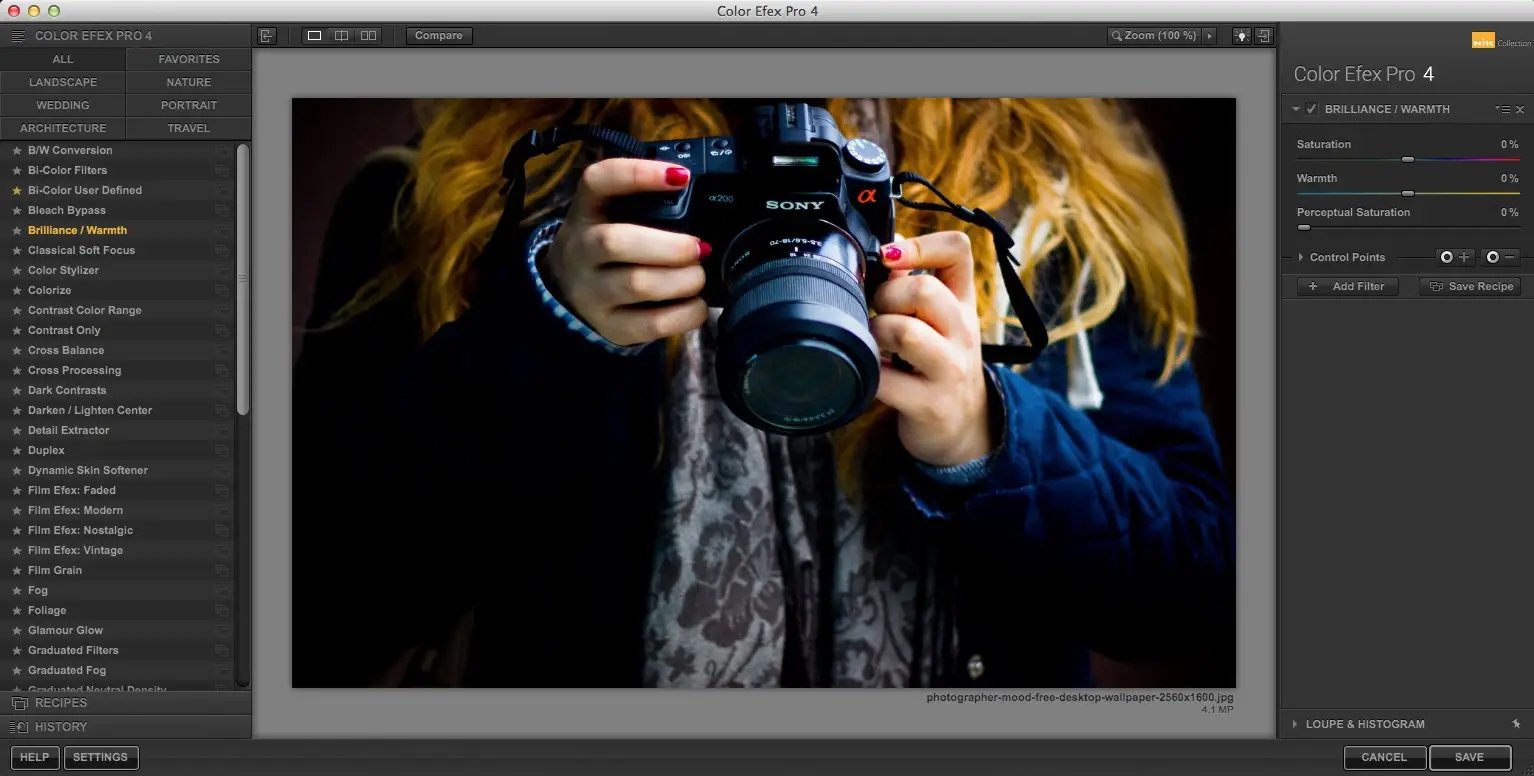Image resolution: width=1534 pixels, height=776 pixels.
Task: Favorite the B/W Conversion filter star
Action: [x=16, y=150]
